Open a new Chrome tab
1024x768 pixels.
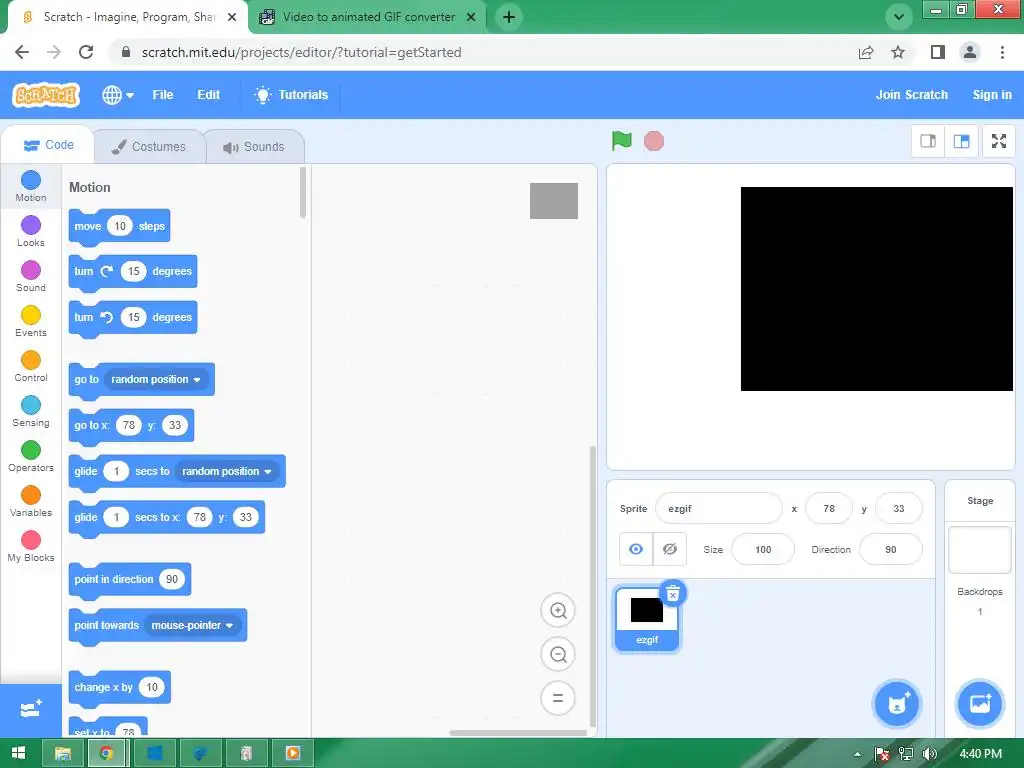coord(509,17)
